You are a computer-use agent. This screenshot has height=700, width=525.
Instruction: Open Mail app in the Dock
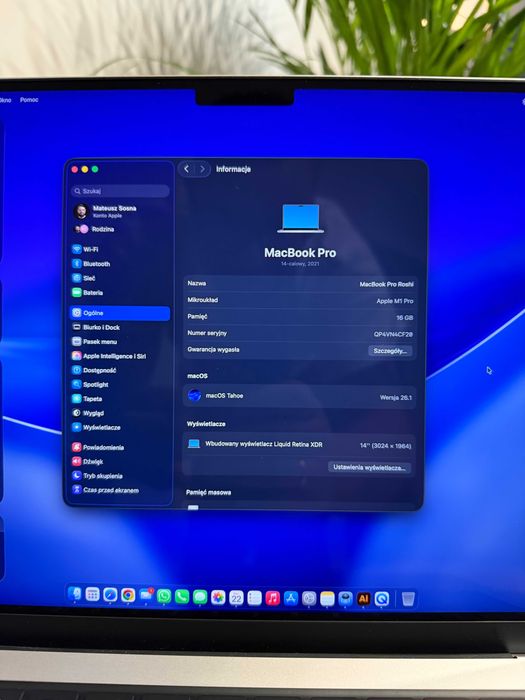[146, 596]
